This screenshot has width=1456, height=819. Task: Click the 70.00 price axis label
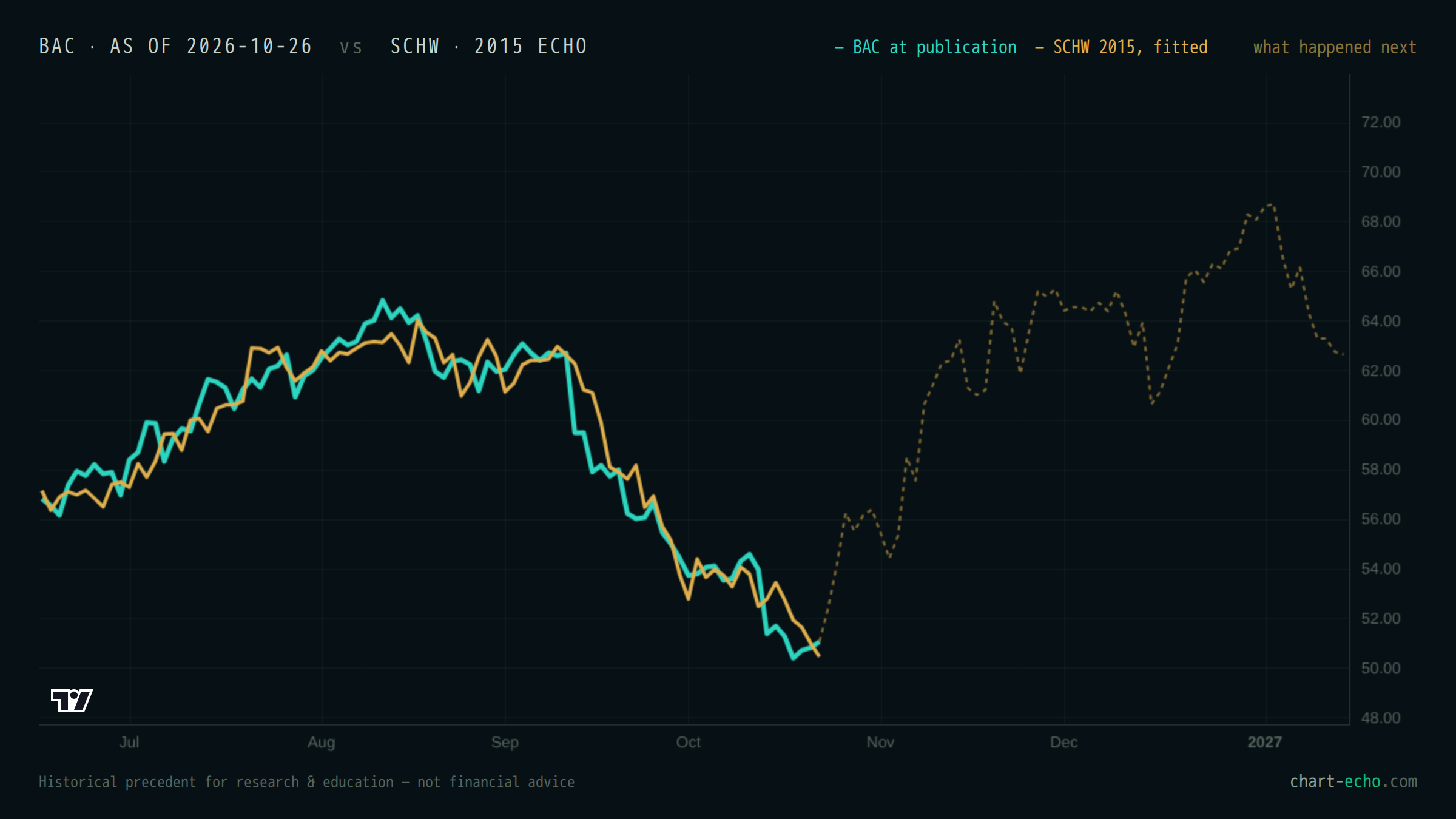[x=1381, y=172]
